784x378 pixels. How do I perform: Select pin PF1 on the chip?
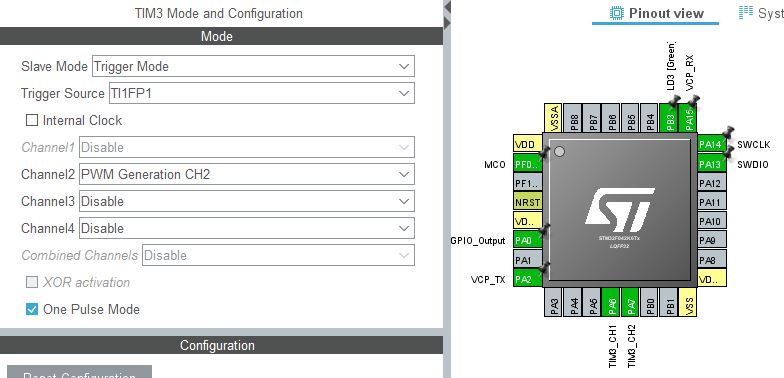(528, 183)
